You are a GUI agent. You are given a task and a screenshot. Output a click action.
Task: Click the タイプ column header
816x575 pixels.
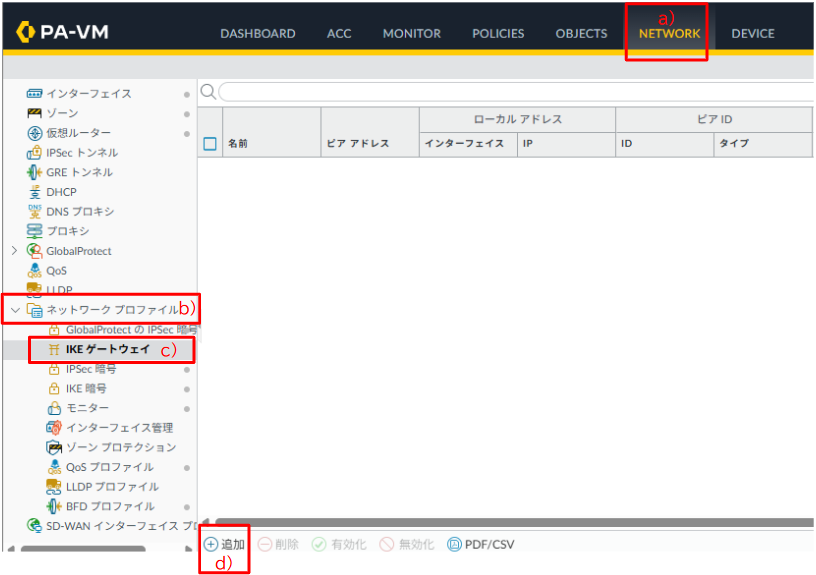[763, 144]
